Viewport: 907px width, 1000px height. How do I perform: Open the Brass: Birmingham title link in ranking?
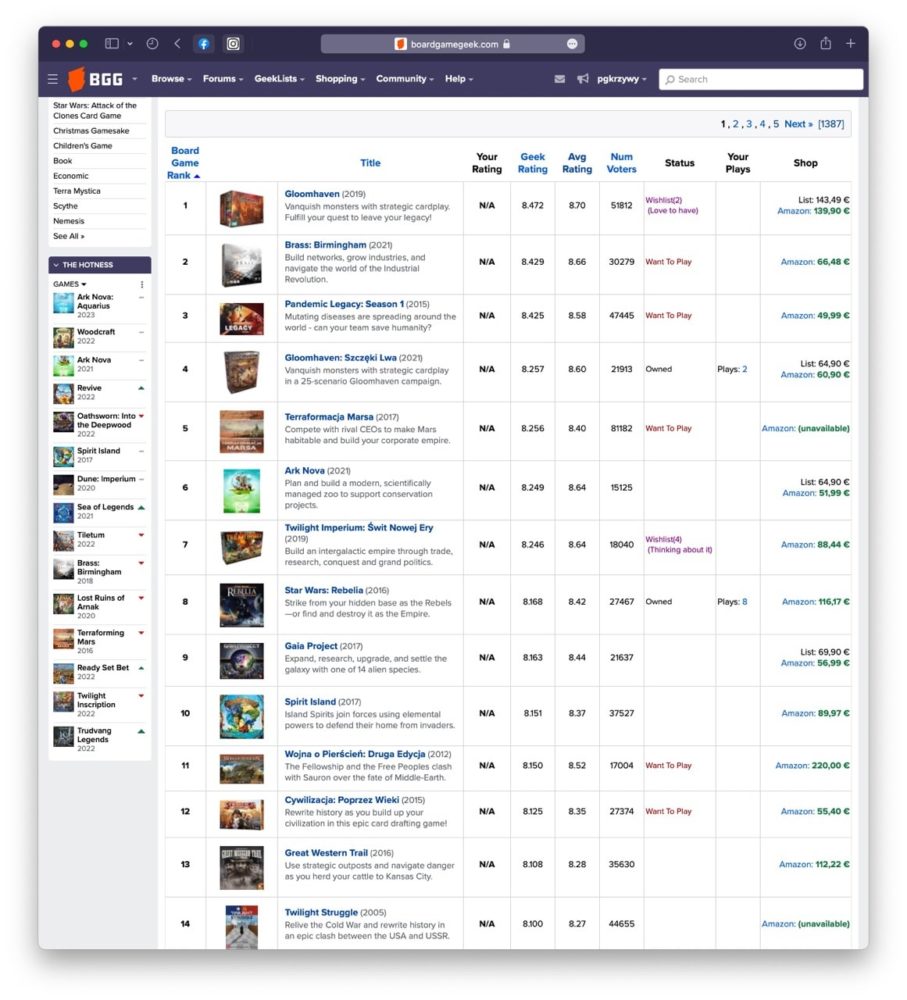325,245
